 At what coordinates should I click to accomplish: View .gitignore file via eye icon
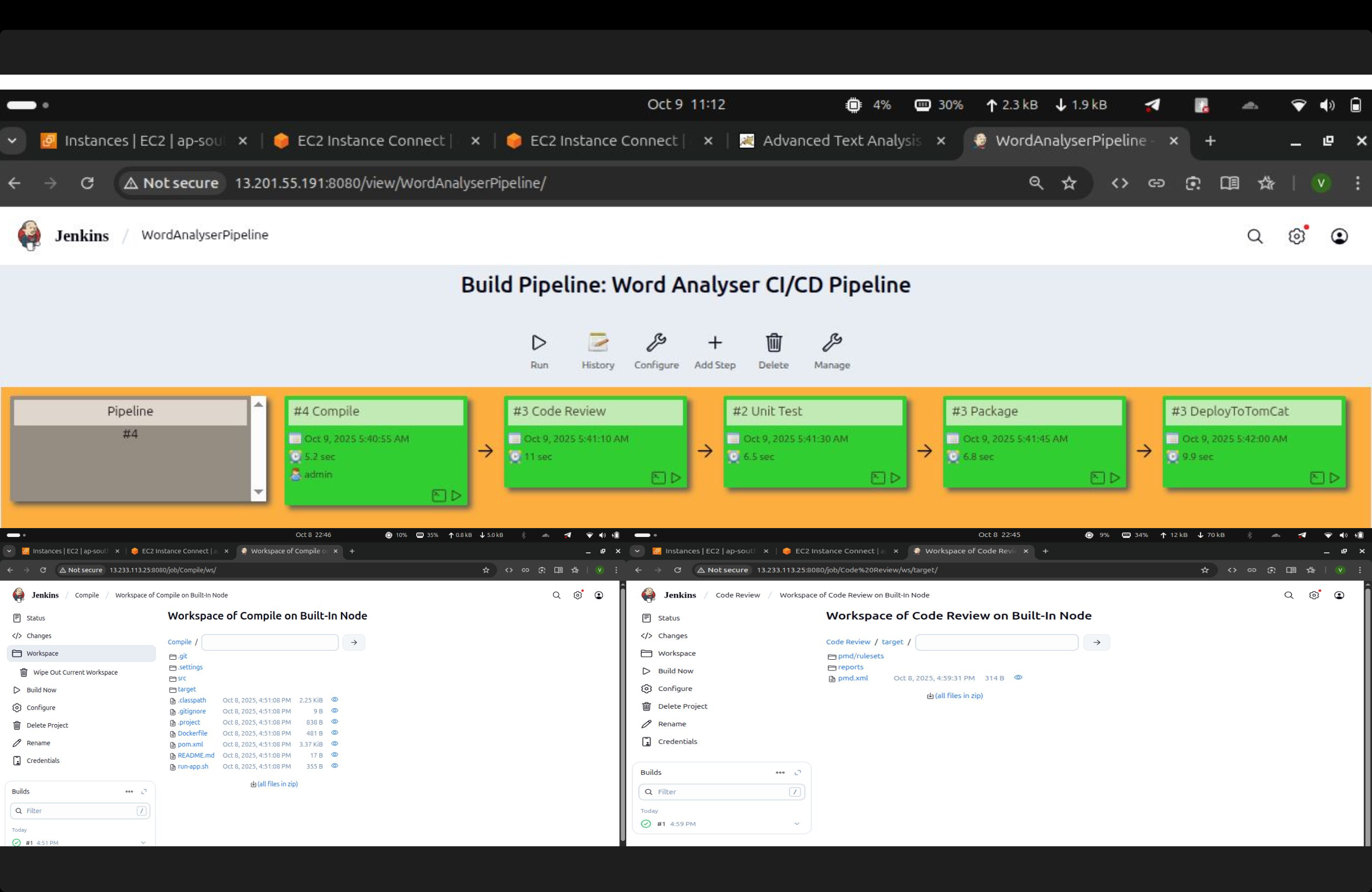point(334,711)
